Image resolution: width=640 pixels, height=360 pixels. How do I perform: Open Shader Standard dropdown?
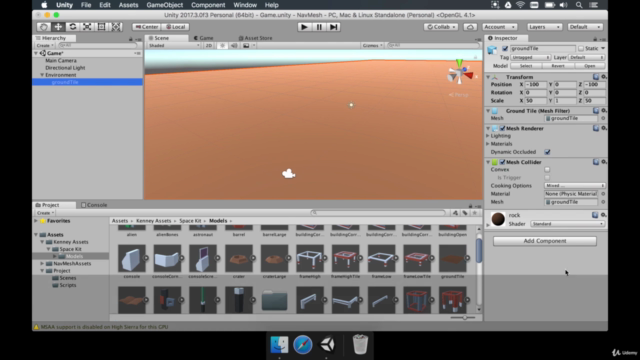(567, 224)
